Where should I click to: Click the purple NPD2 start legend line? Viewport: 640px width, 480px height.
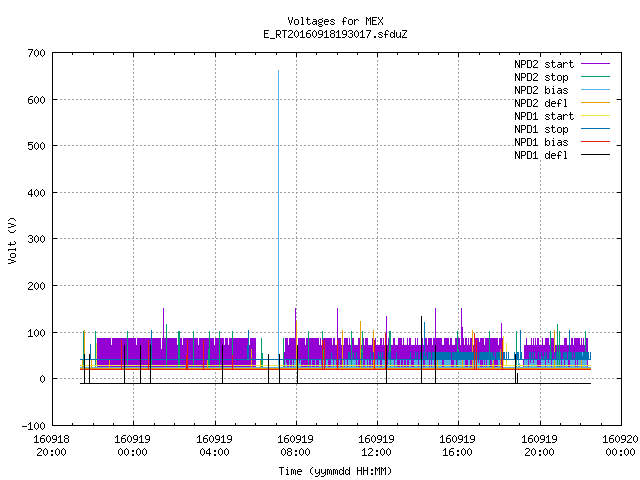point(595,64)
